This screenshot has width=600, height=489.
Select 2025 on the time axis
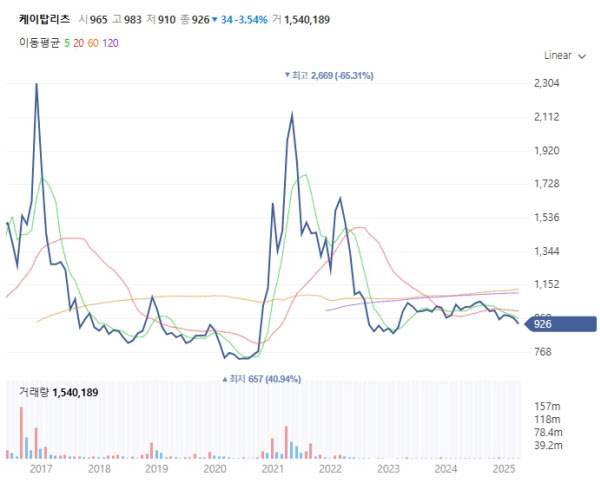[x=503, y=468]
